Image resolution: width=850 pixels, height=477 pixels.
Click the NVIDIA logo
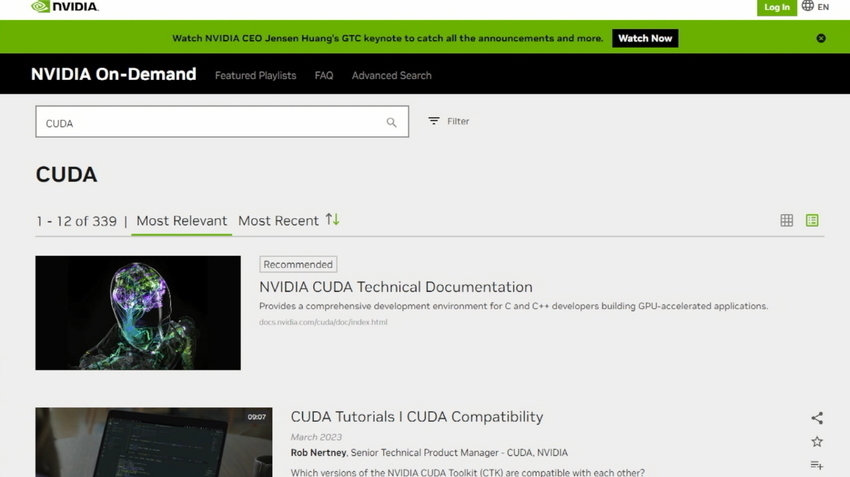65,7
